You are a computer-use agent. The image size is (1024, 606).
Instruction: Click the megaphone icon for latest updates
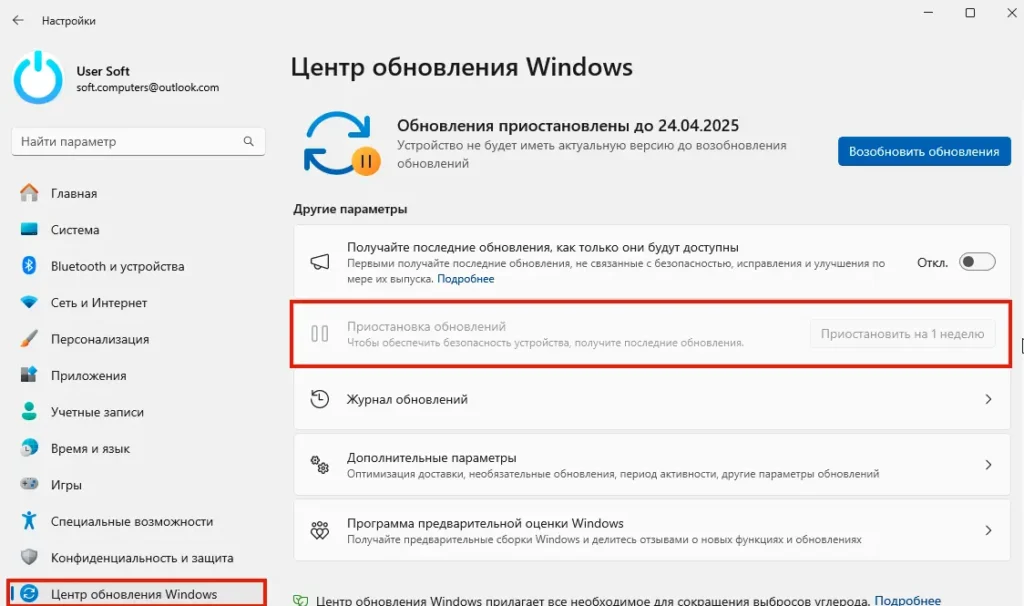click(x=319, y=263)
